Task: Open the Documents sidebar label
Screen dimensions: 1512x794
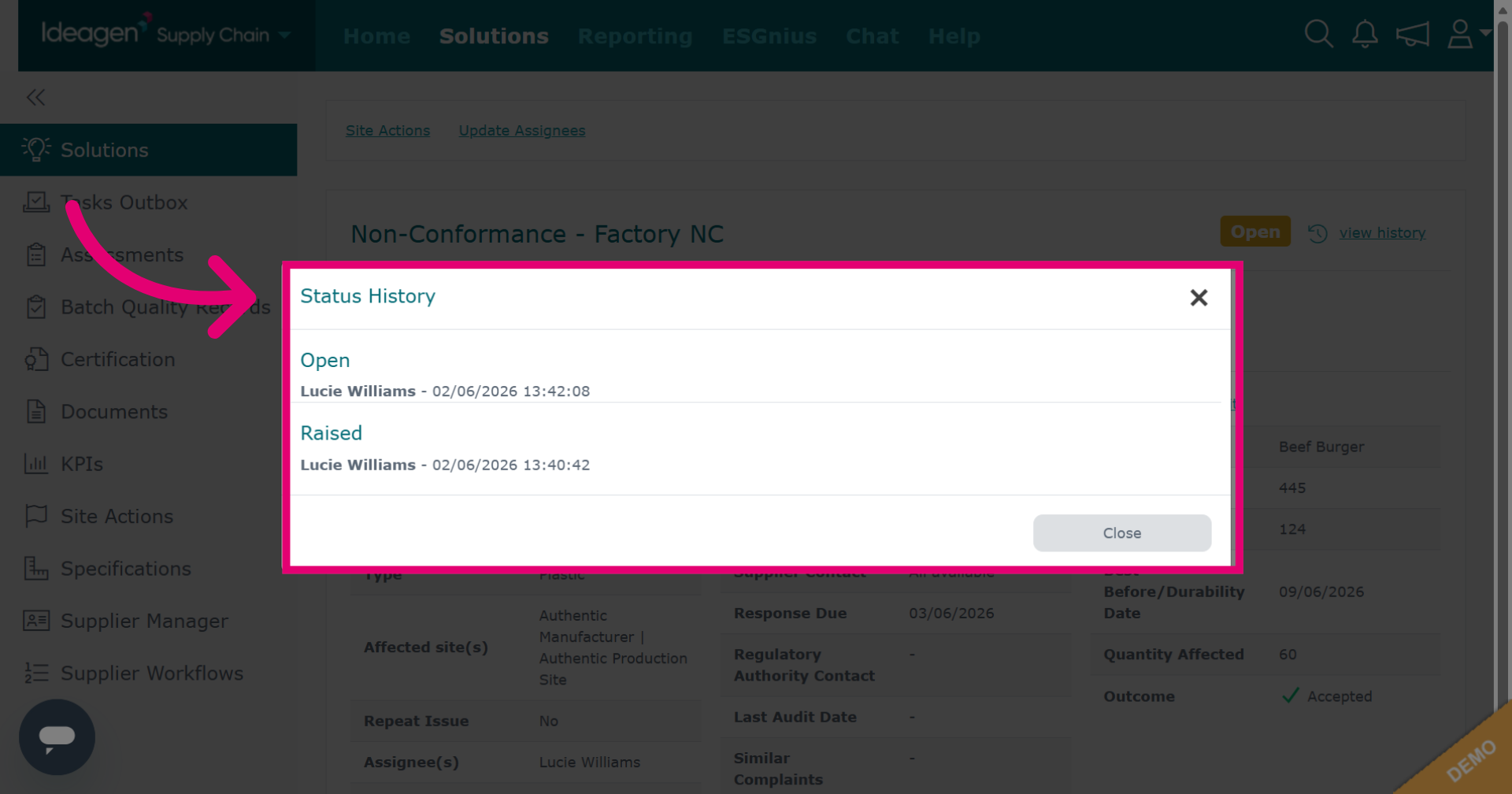Action: [114, 412]
